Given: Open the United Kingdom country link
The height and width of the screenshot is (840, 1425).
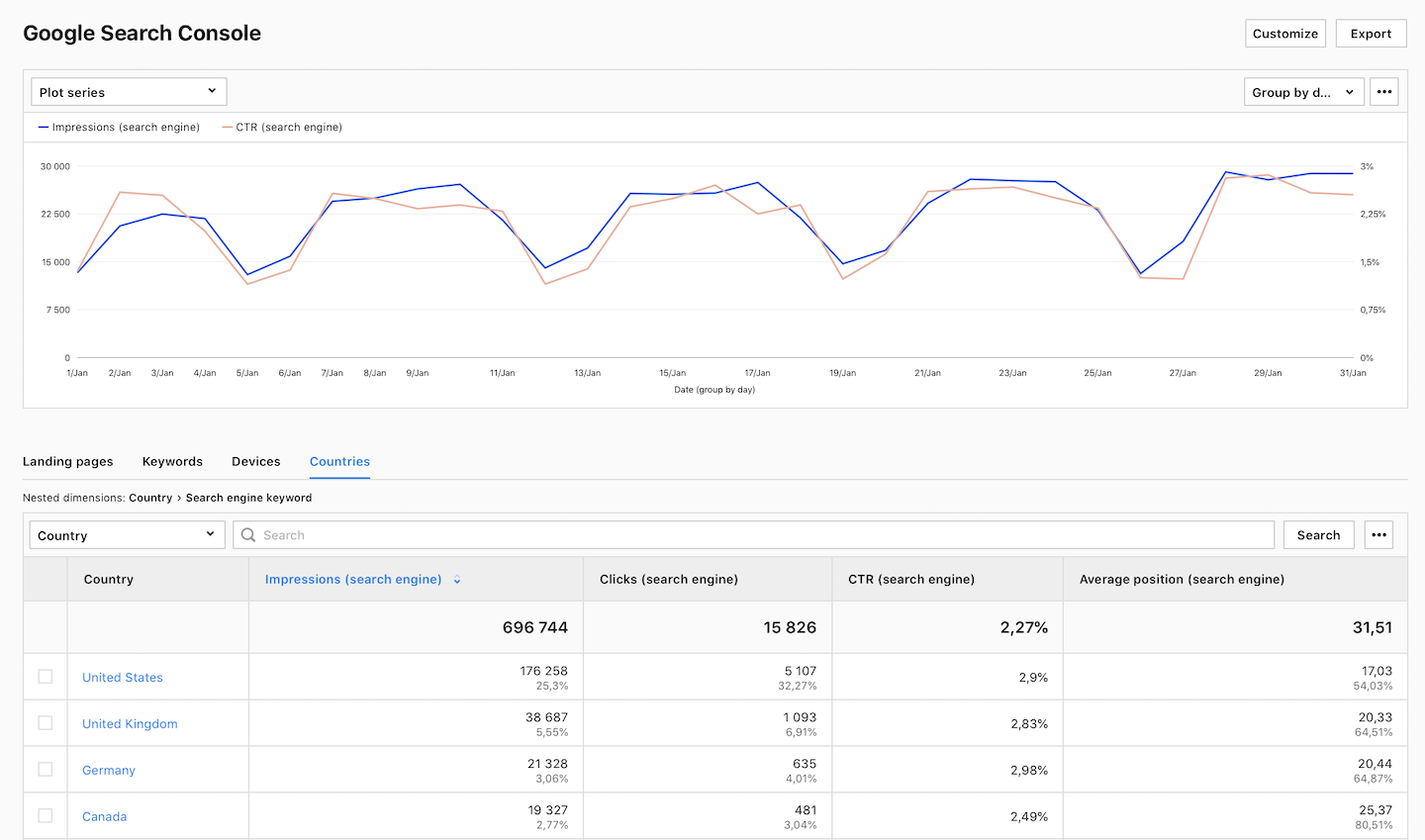Looking at the screenshot, I should [130, 724].
